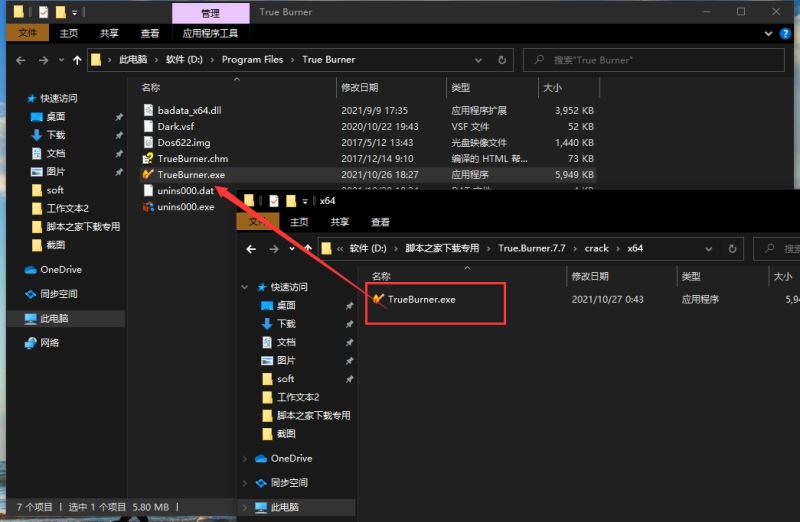Open 桌面 in True Burner window sidebar
This screenshot has width=800, height=522.
pos(56,116)
